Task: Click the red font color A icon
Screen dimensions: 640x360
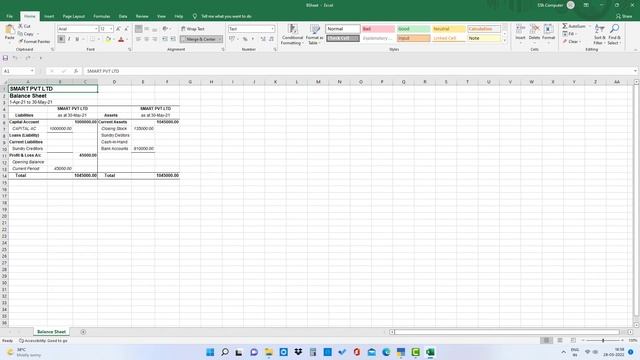Action: pyautogui.click(x=121, y=39)
